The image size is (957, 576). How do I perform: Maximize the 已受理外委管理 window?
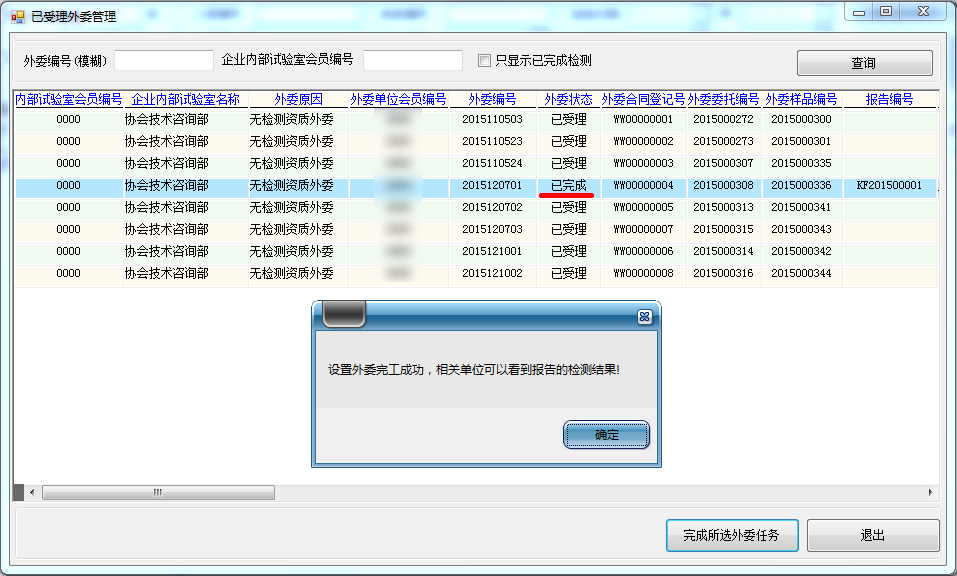[x=886, y=11]
